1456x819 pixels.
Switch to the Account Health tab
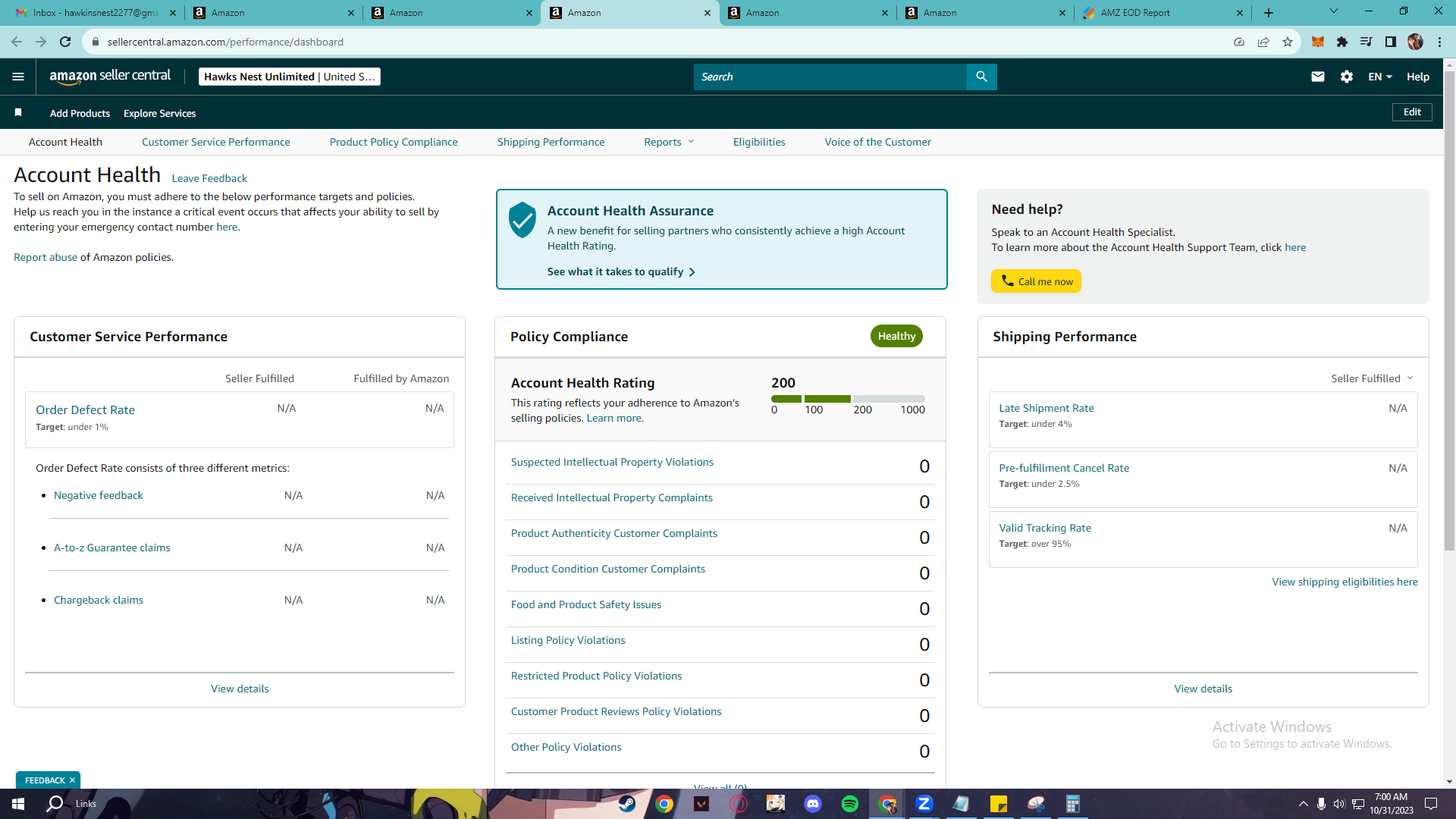coord(65,142)
